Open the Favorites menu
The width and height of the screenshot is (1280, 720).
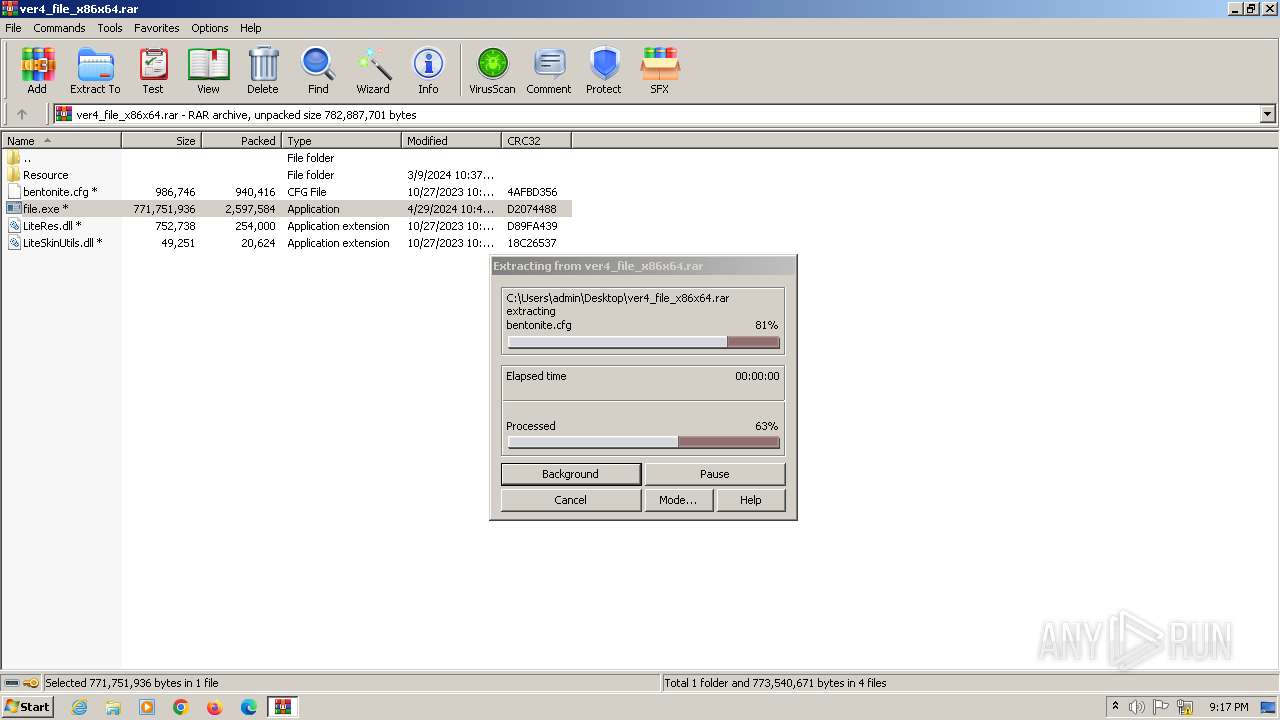[157, 28]
